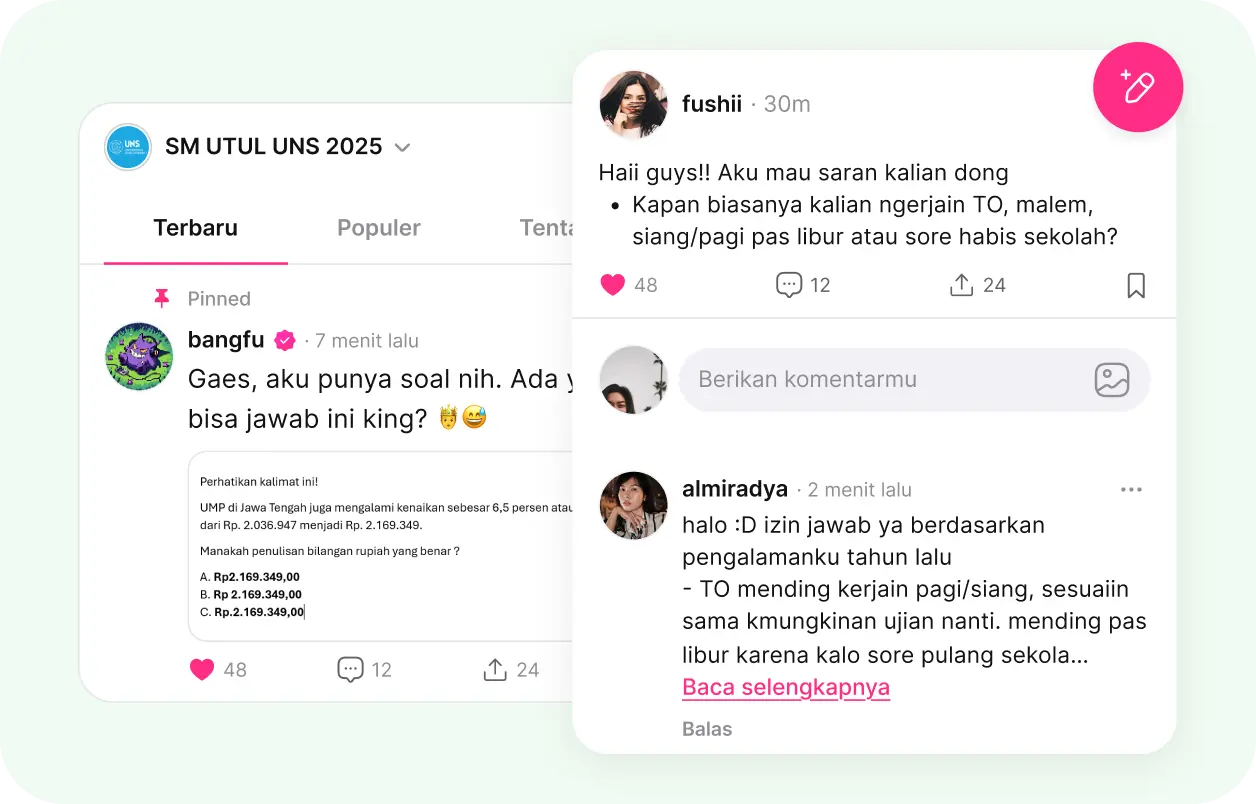Screen dimensions: 1256x804
Task: Like fushii's post with the heart icon
Action: click(x=612, y=285)
